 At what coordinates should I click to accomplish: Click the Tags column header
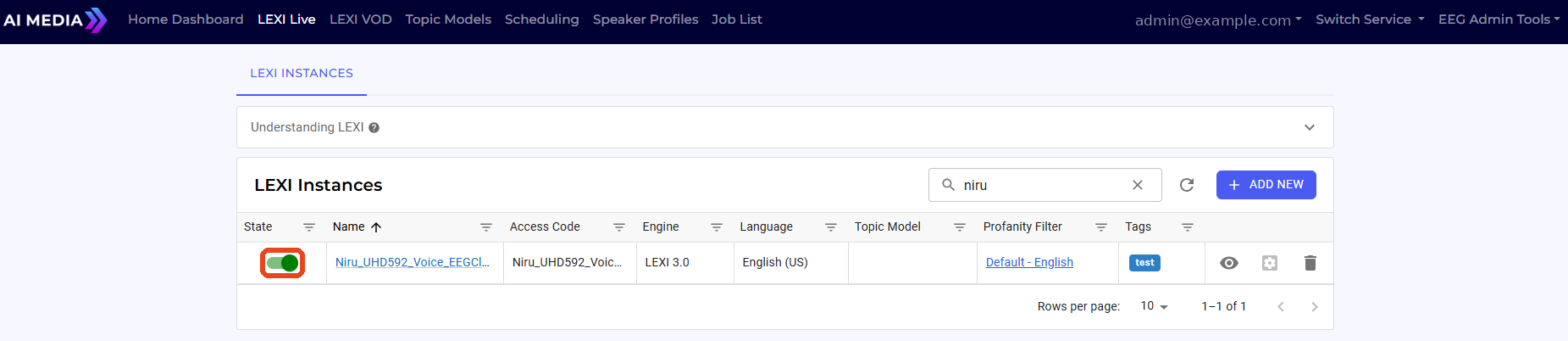click(1138, 227)
